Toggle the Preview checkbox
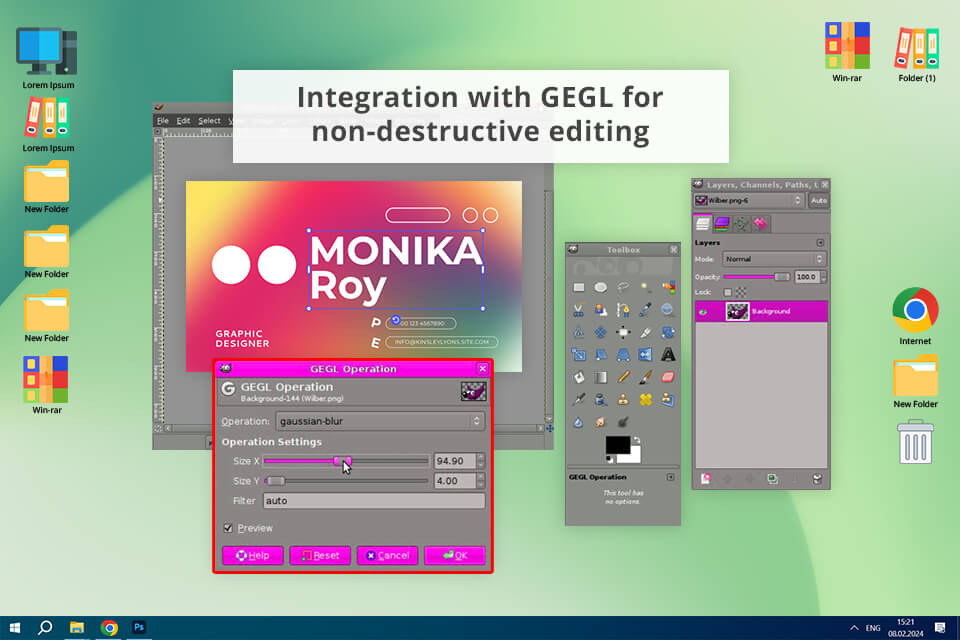 coord(228,528)
